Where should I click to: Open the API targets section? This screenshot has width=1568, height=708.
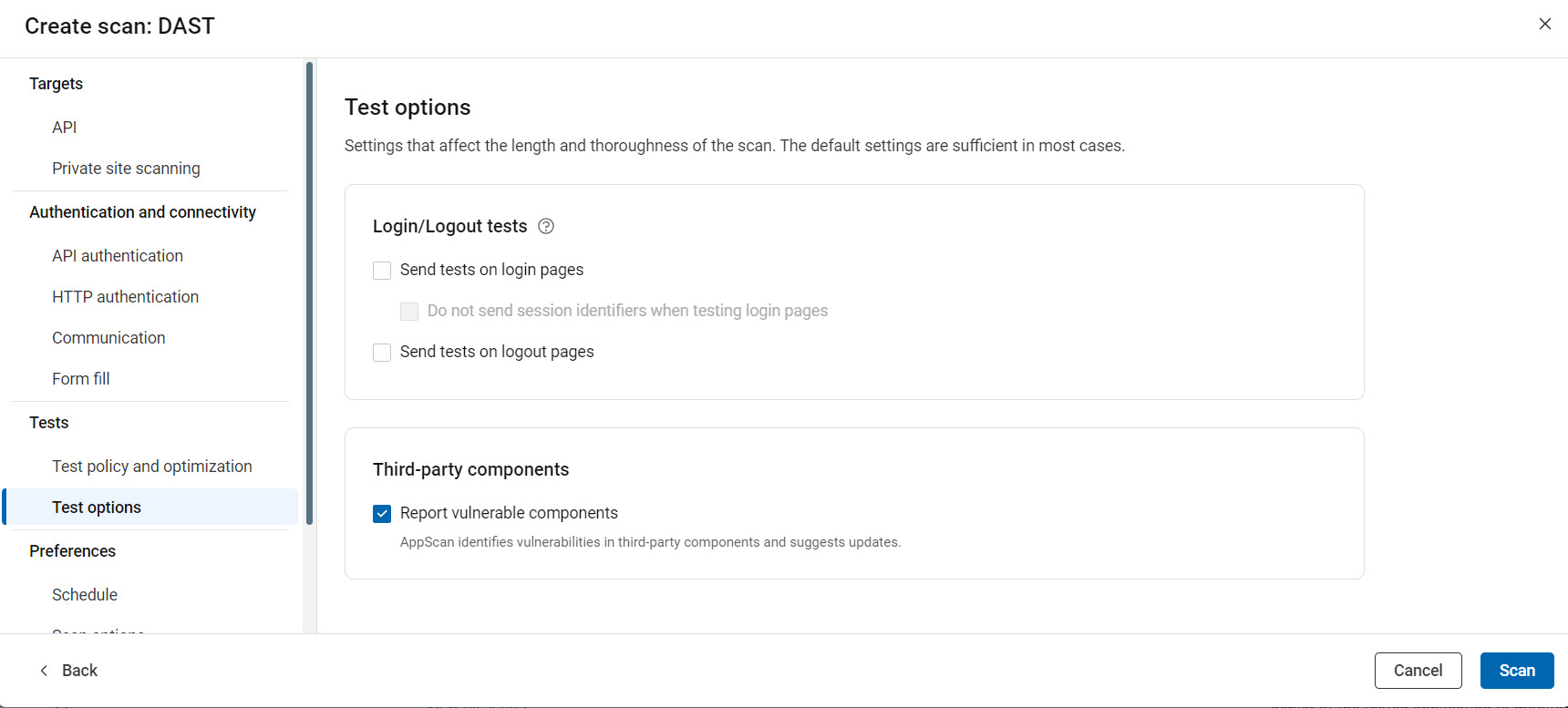[x=65, y=128]
